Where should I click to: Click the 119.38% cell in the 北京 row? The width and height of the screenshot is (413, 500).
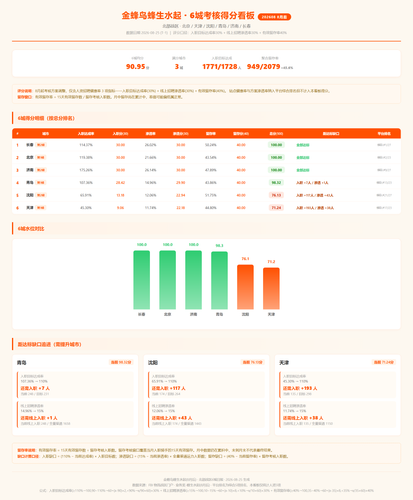(x=86, y=157)
